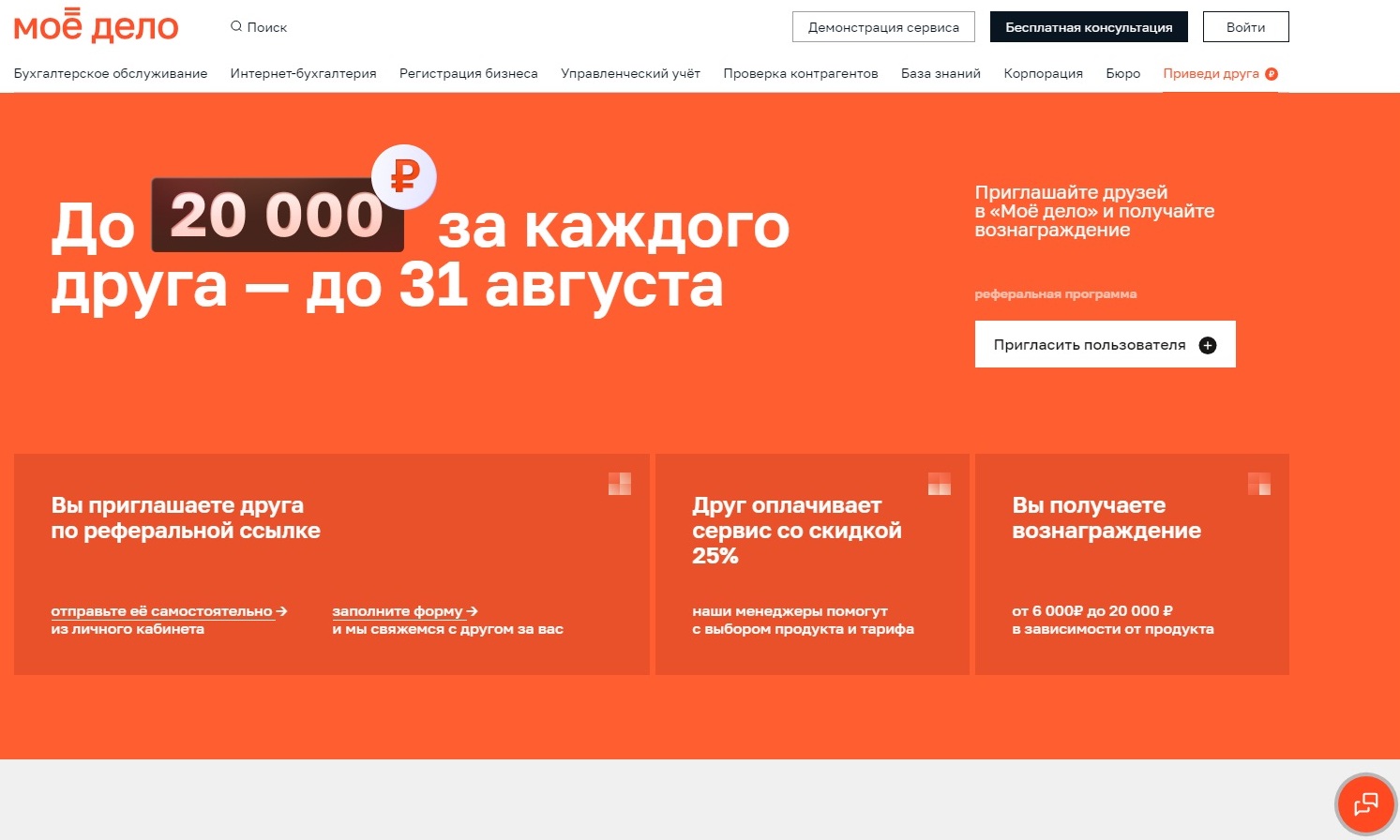Open Интернет-бухгалтерия menu
Image resolution: width=1400 pixels, height=840 pixels.
pyautogui.click(x=303, y=73)
